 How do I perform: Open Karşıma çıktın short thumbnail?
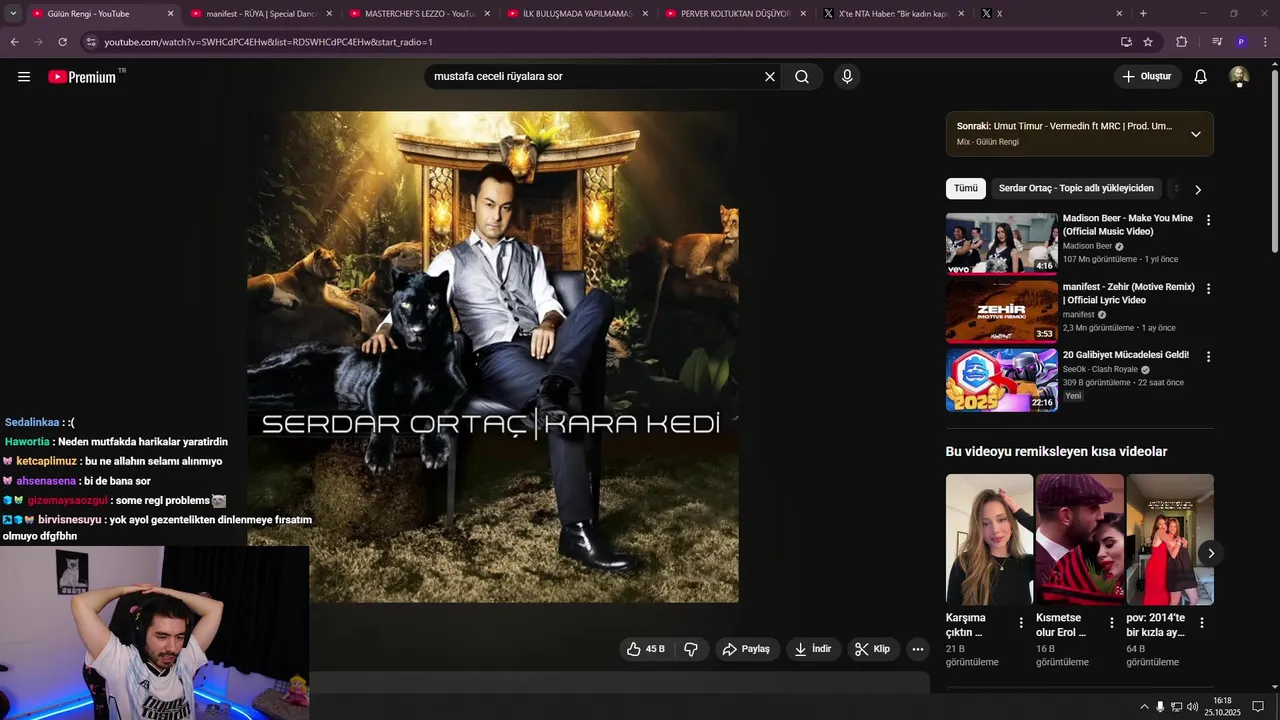coord(989,540)
